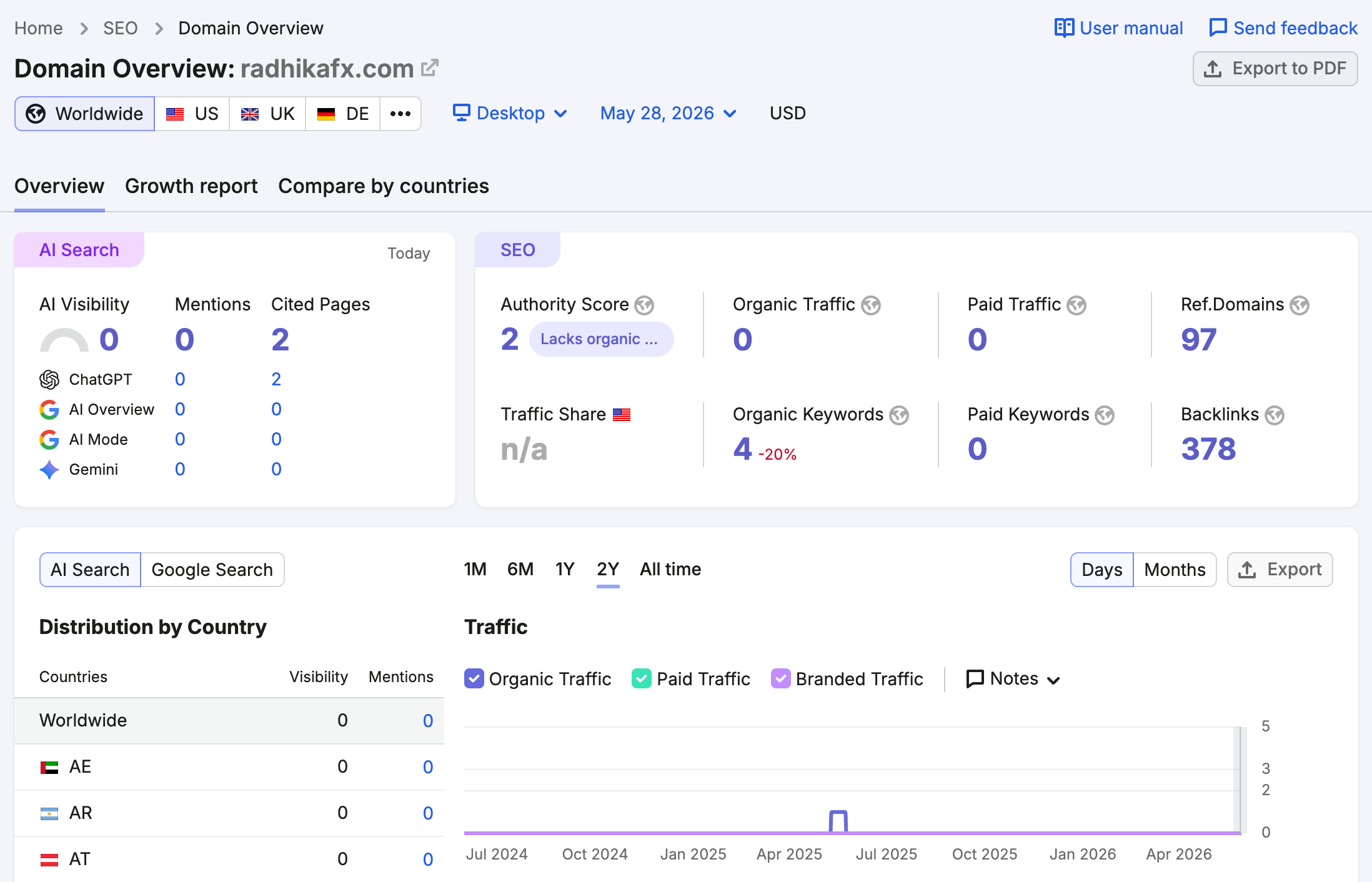Image resolution: width=1372 pixels, height=882 pixels.
Task: Click the notes speech bubble icon
Action: (x=975, y=679)
